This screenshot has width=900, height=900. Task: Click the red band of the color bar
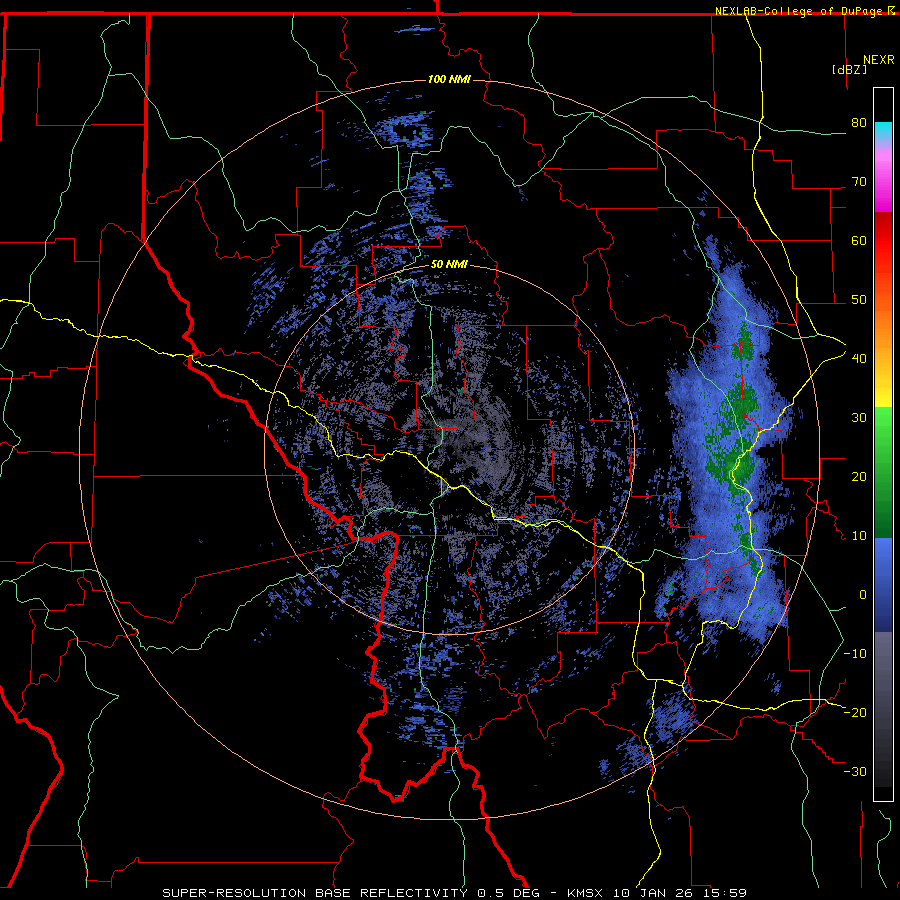tap(883, 242)
